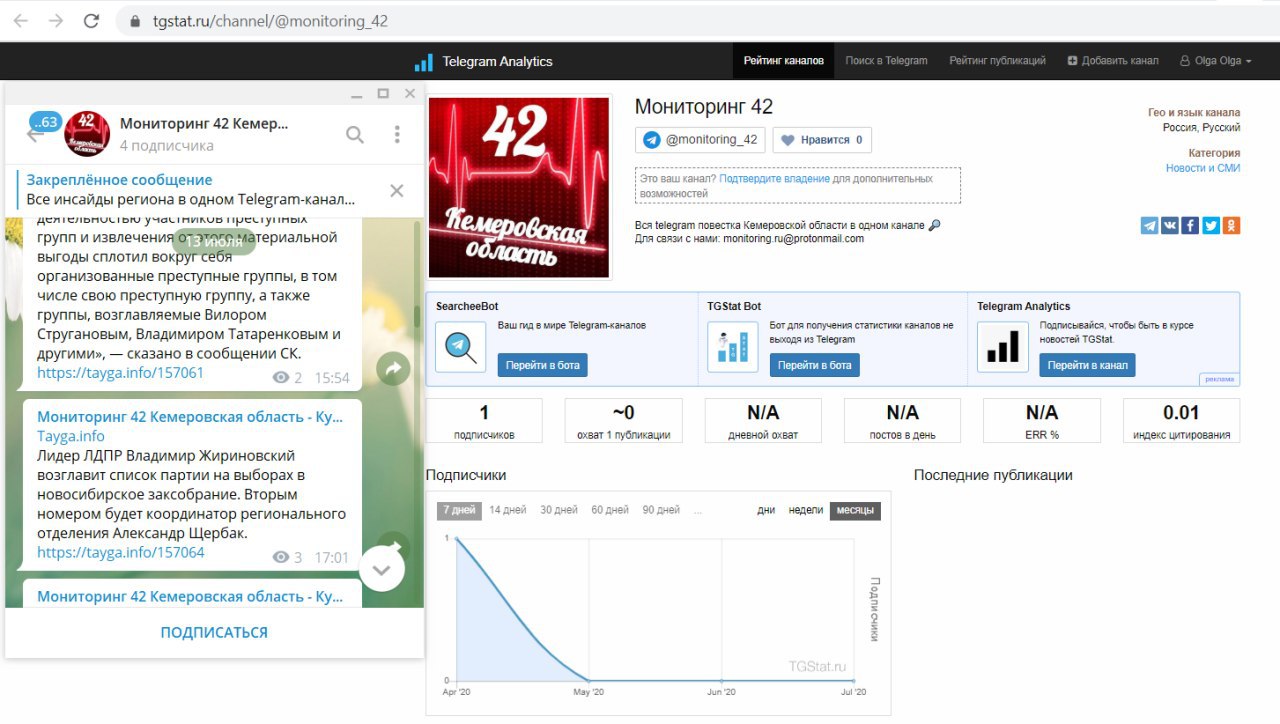Click the pinned message Закреплённое сообщение
Viewport: 1280px width, 724px height.
pyautogui.click(x=191, y=190)
